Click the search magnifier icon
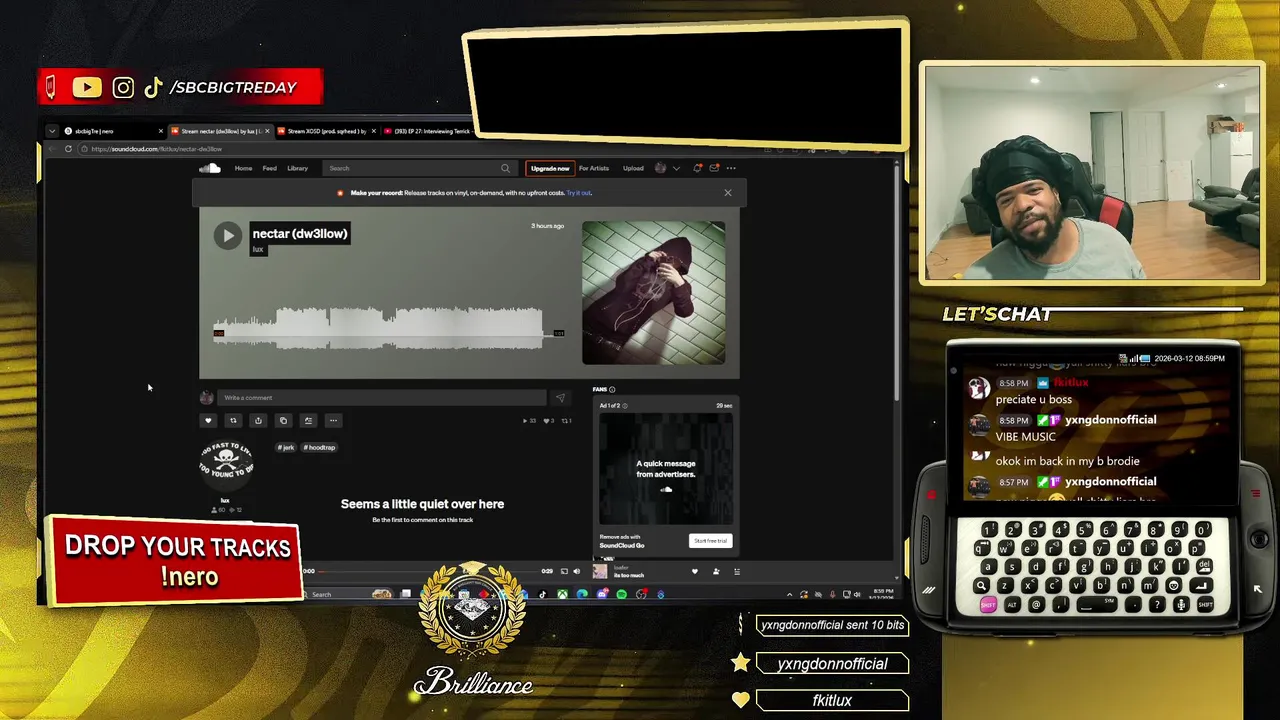Screen dimensions: 1280x720 [x=505, y=168]
